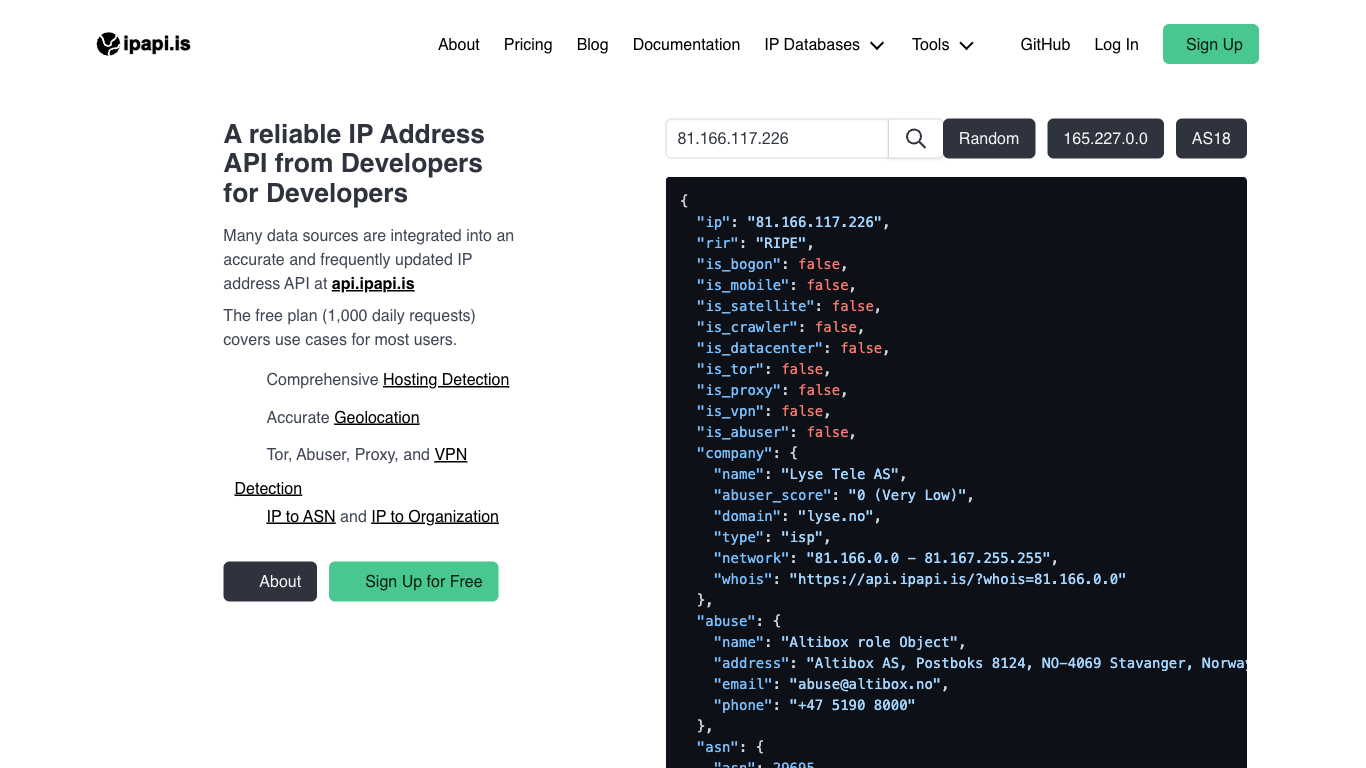Click Log In
This screenshot has height=768, width=1366.
(x=1116, y=44)
